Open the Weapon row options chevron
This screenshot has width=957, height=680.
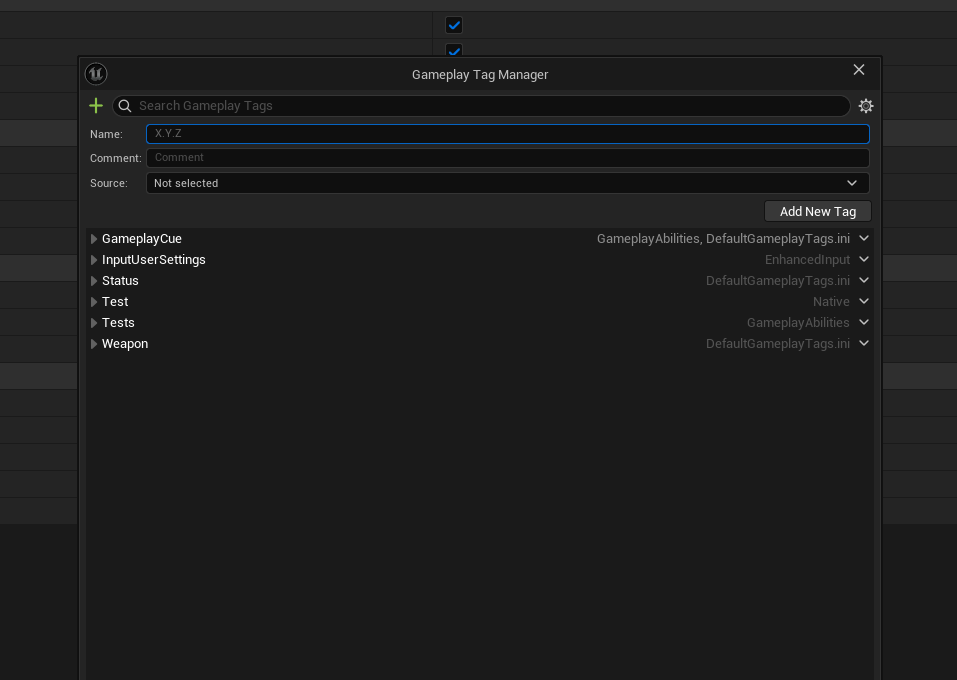point(864,343)
